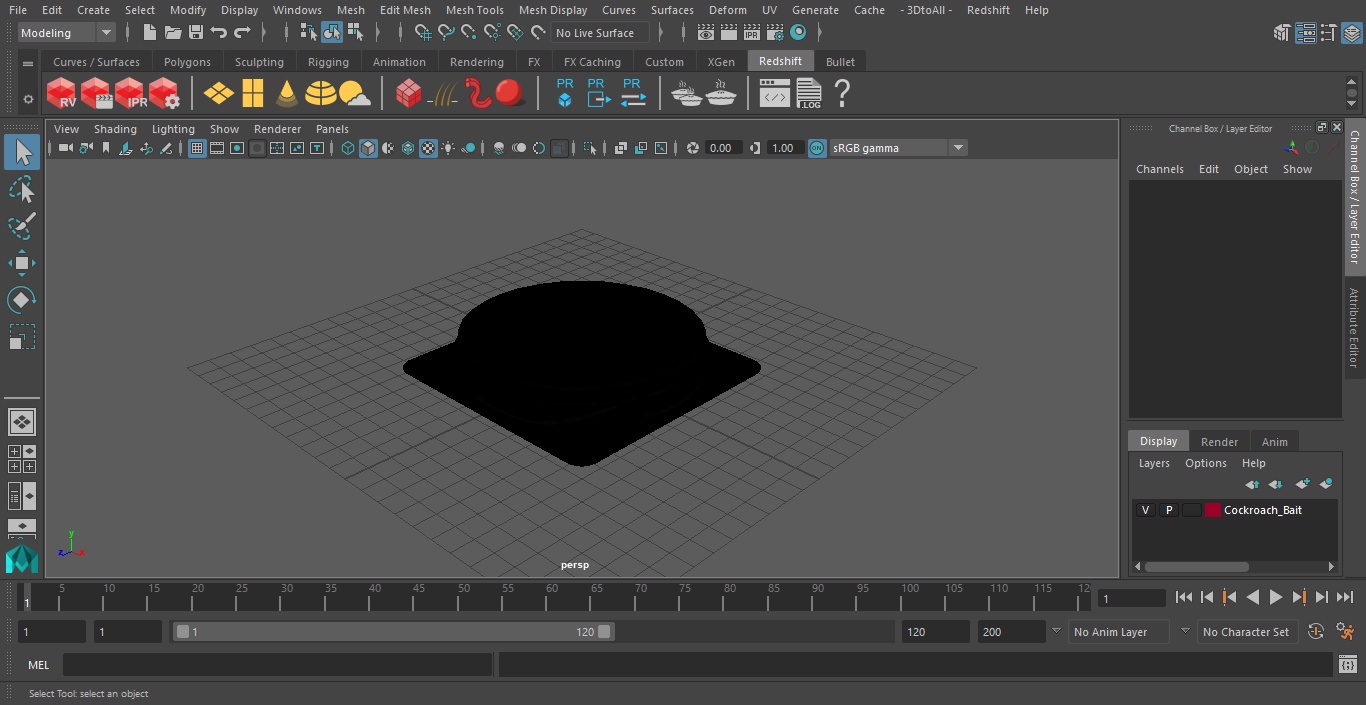
Task: Open playback range dropdown arrow near 200
Action: click(1056, 632)
